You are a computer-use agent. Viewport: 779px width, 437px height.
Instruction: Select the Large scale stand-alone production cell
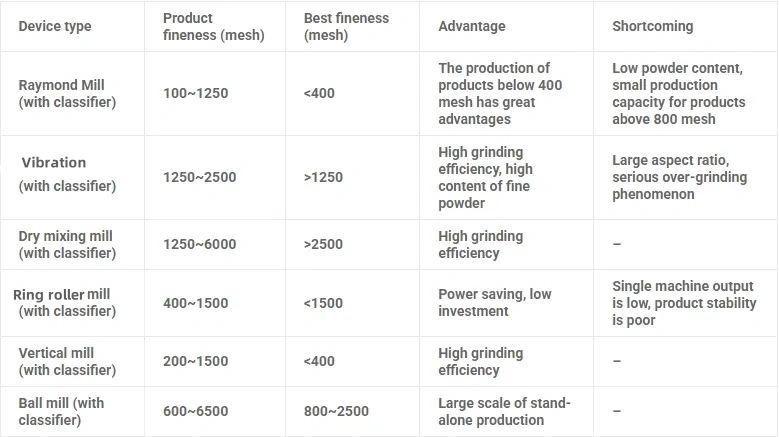click(504, 411)
